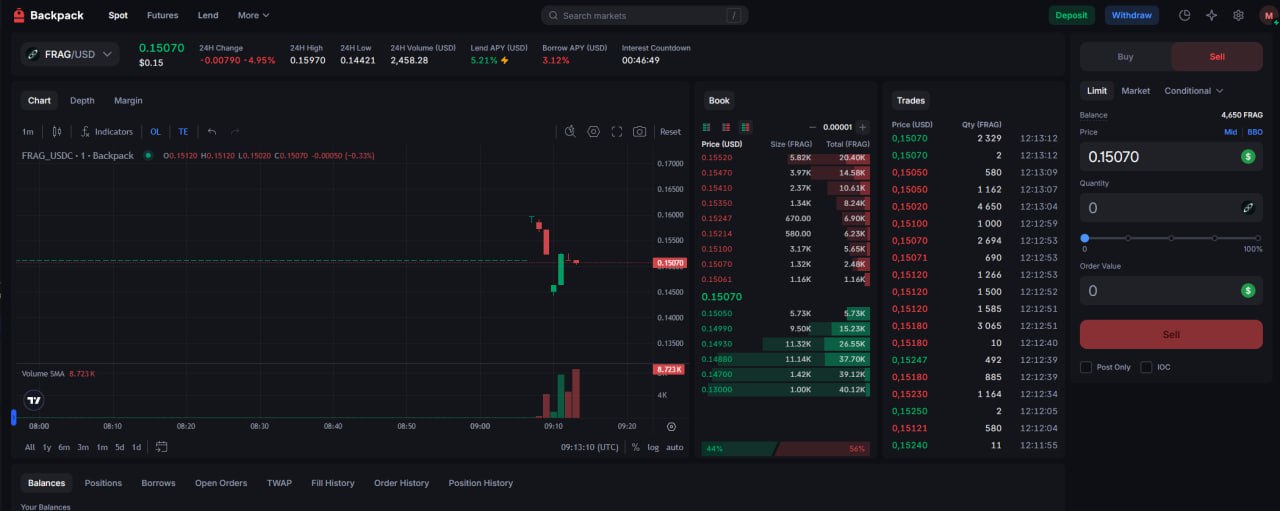Open the Open Orders tab
Image resolution: width=1280 pixels, height=511 pixels.
[x=221, y=483]
